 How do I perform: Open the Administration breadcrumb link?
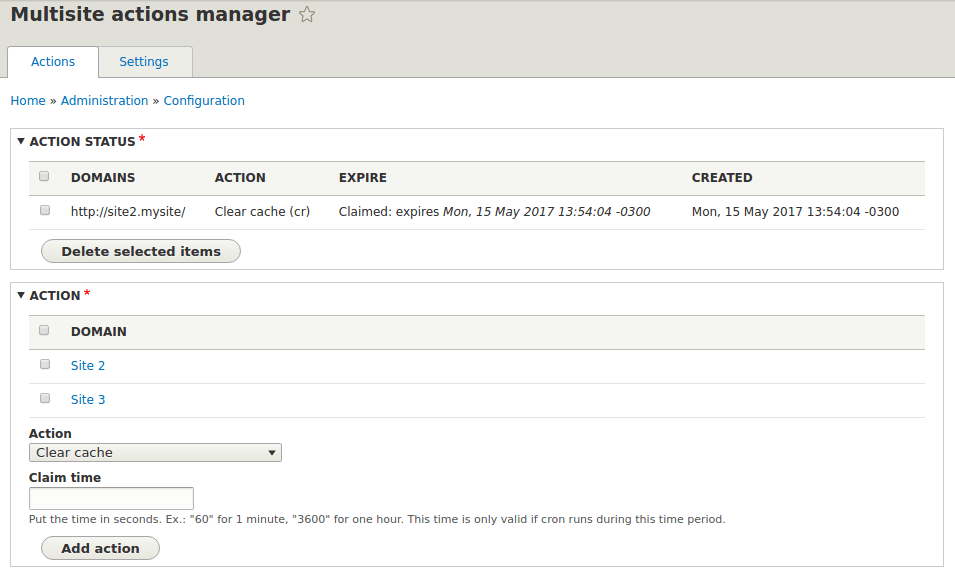pyautogui.click(x=104, y=101)
